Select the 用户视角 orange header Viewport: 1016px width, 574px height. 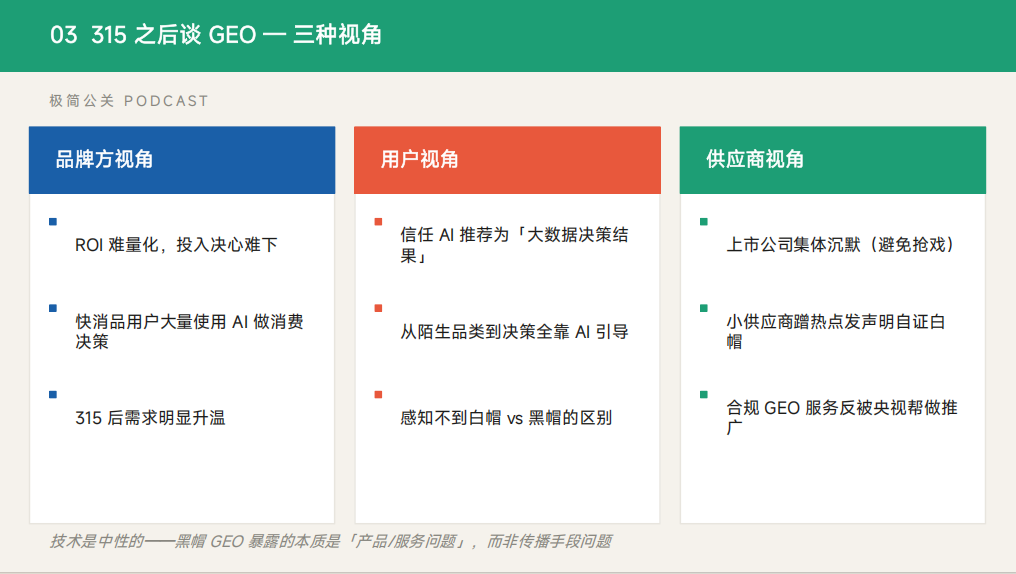click(x=507, y=160)
